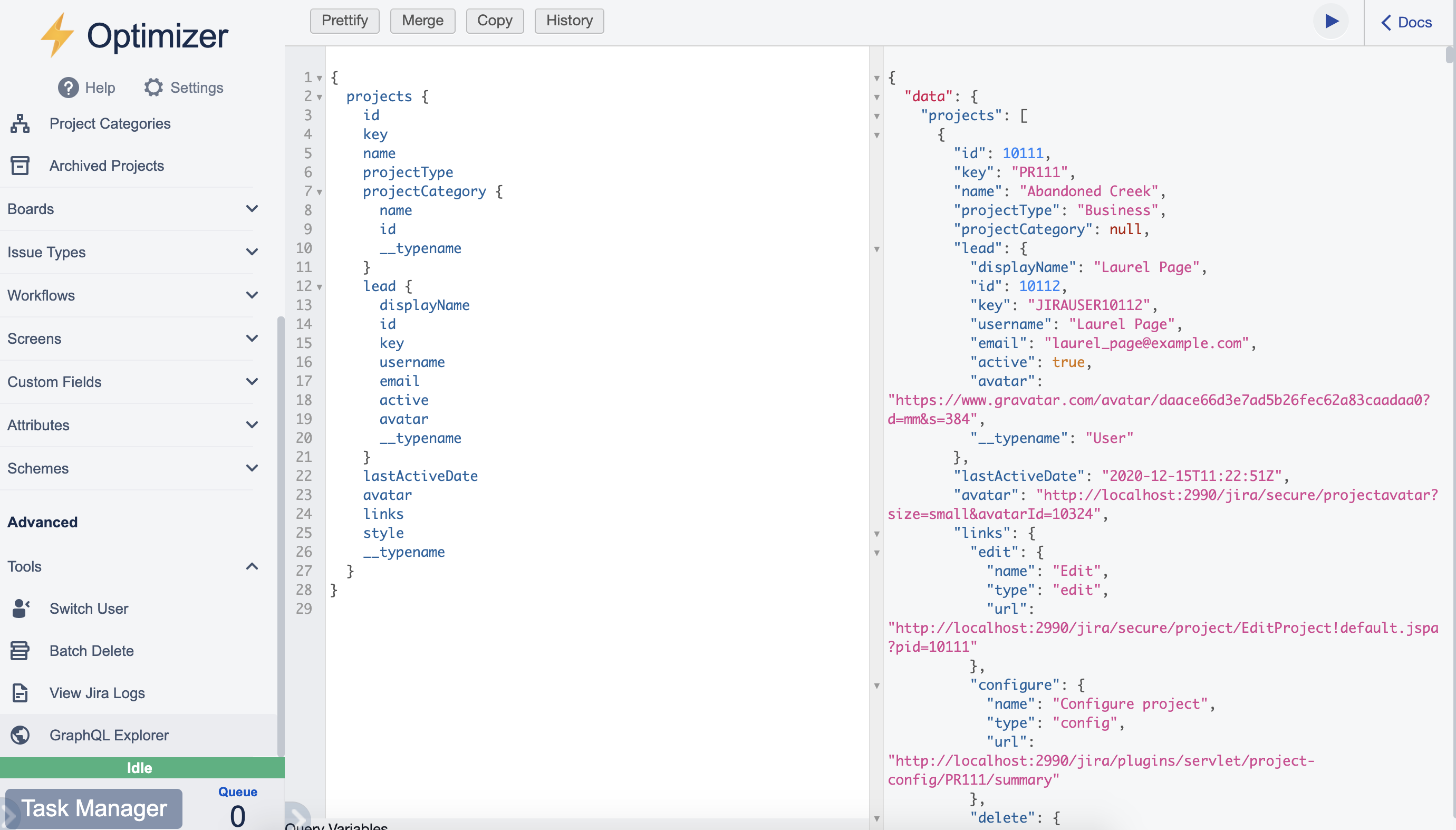Screen dimensions: 1456x830
Task: Fold the lead block at line 12
Action: coord(320,287)
